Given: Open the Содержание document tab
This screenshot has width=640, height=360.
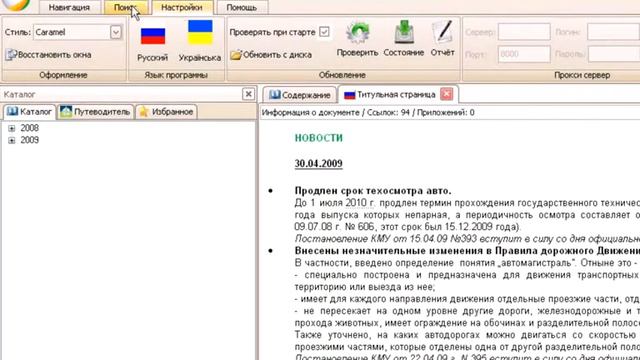Looking at the screenshot, I should click(300, 95).
